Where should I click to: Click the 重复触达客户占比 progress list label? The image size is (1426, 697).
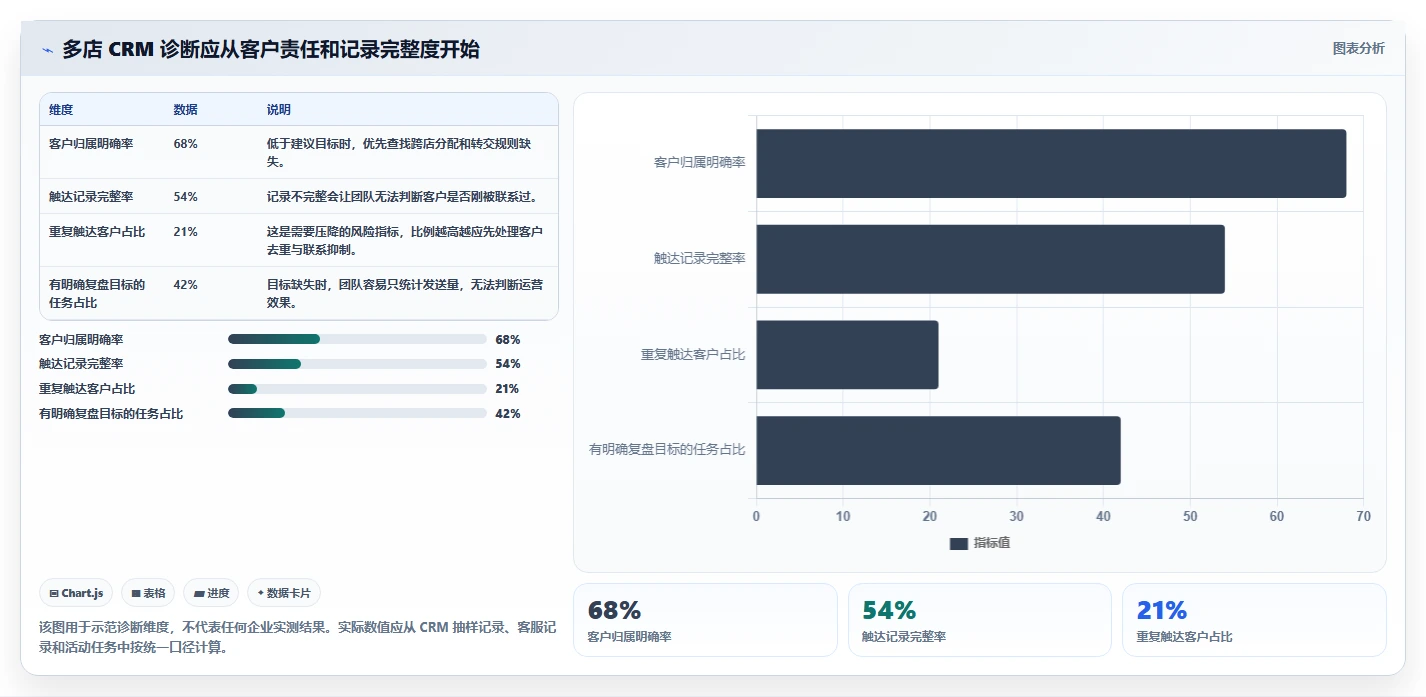pyautogui.click(x=87, y=389)
